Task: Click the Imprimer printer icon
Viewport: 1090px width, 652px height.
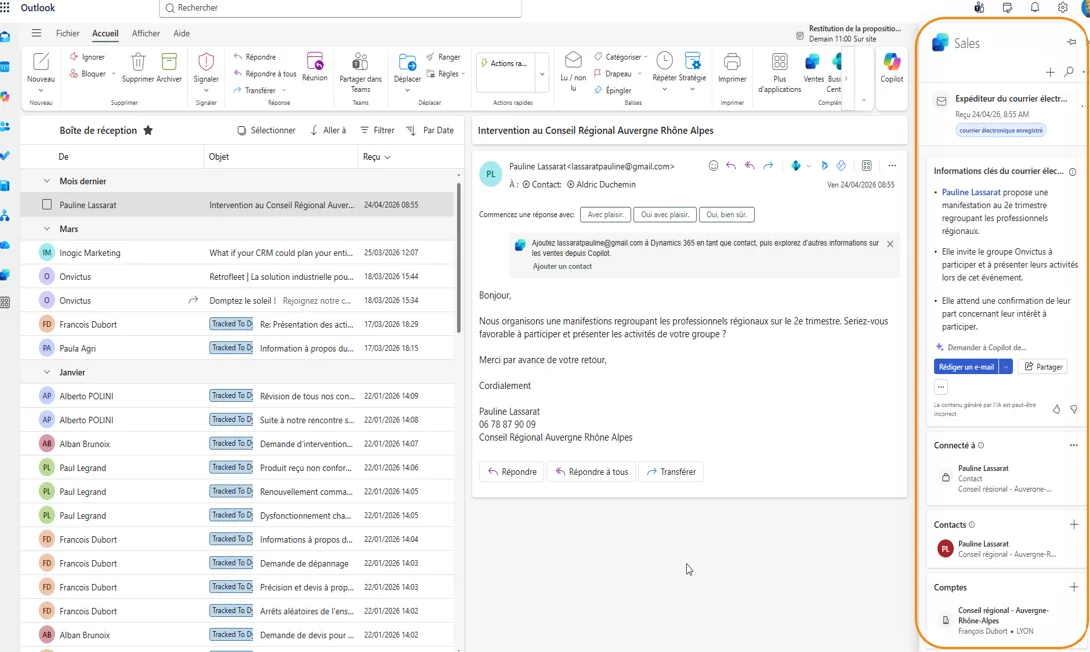Action: [x=732, y=62]
